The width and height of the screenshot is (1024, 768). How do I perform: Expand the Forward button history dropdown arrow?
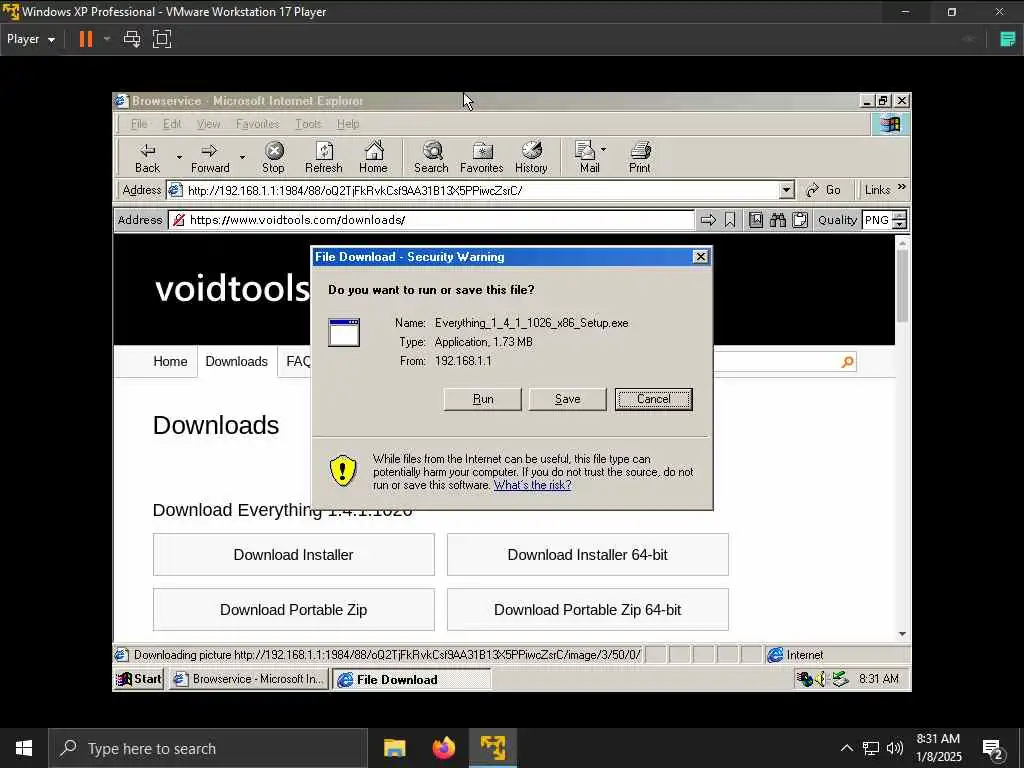(x=242, y=157)
